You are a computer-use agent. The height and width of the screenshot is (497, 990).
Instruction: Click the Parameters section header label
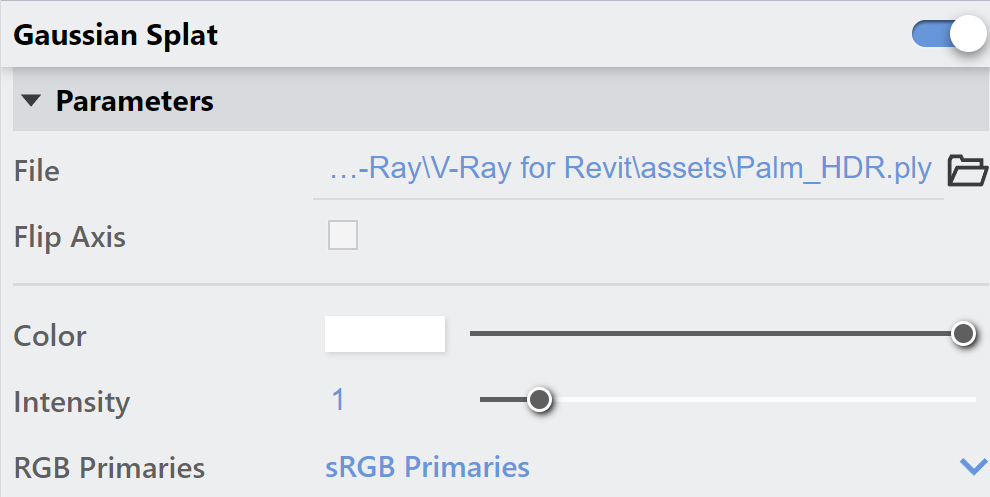(134, 101)
